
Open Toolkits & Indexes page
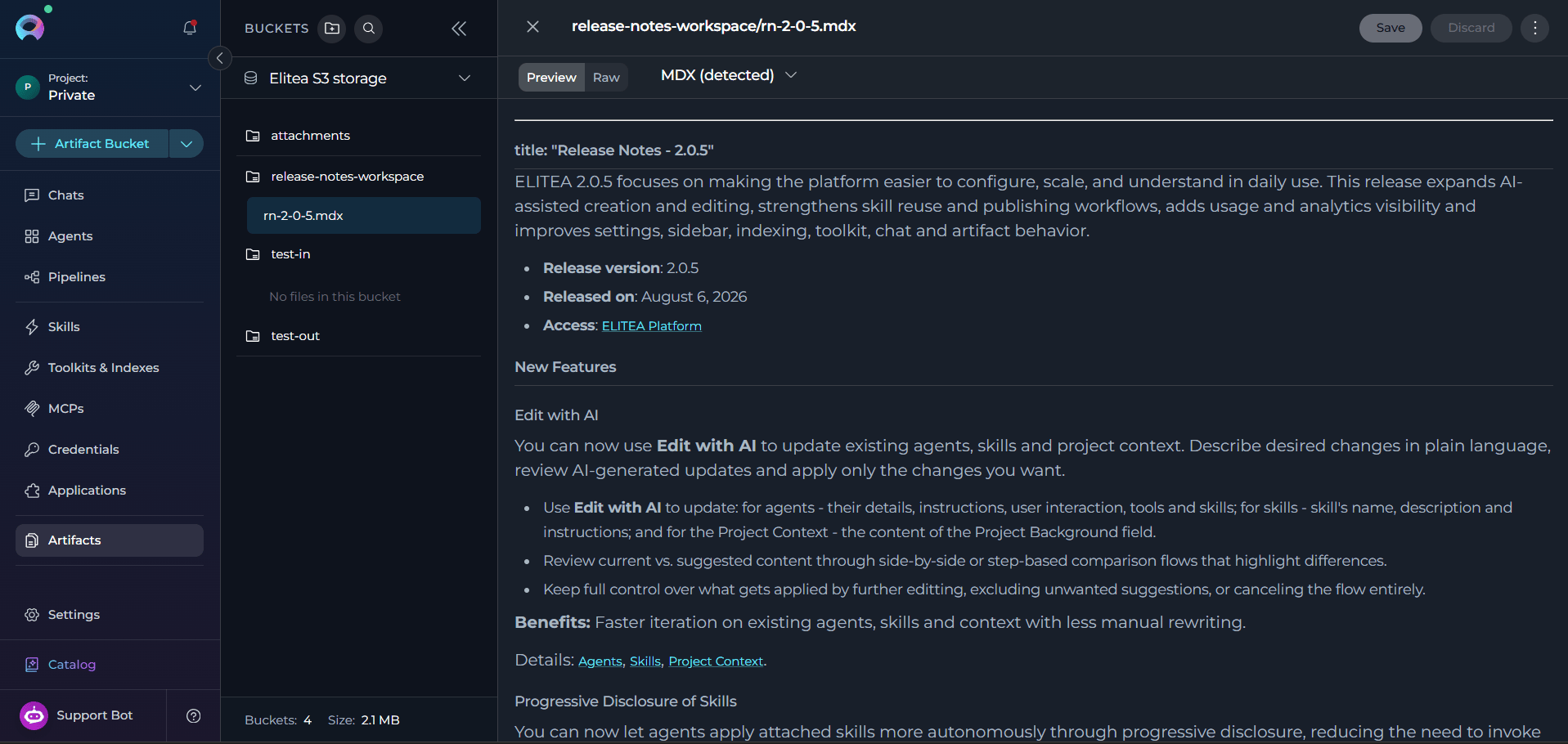(x=110, y=368)
